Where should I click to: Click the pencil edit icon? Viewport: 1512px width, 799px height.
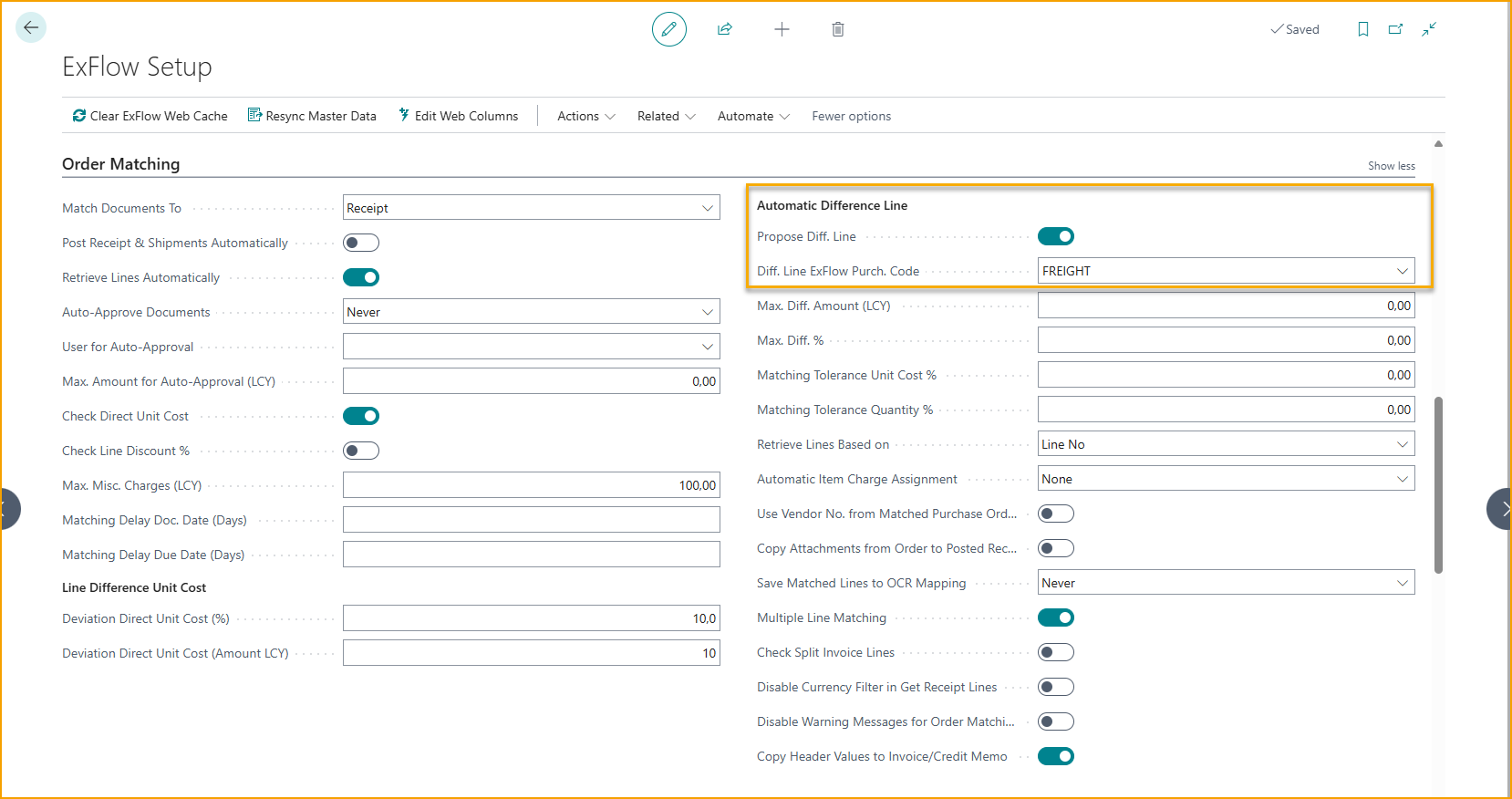(x=668, y=29)
